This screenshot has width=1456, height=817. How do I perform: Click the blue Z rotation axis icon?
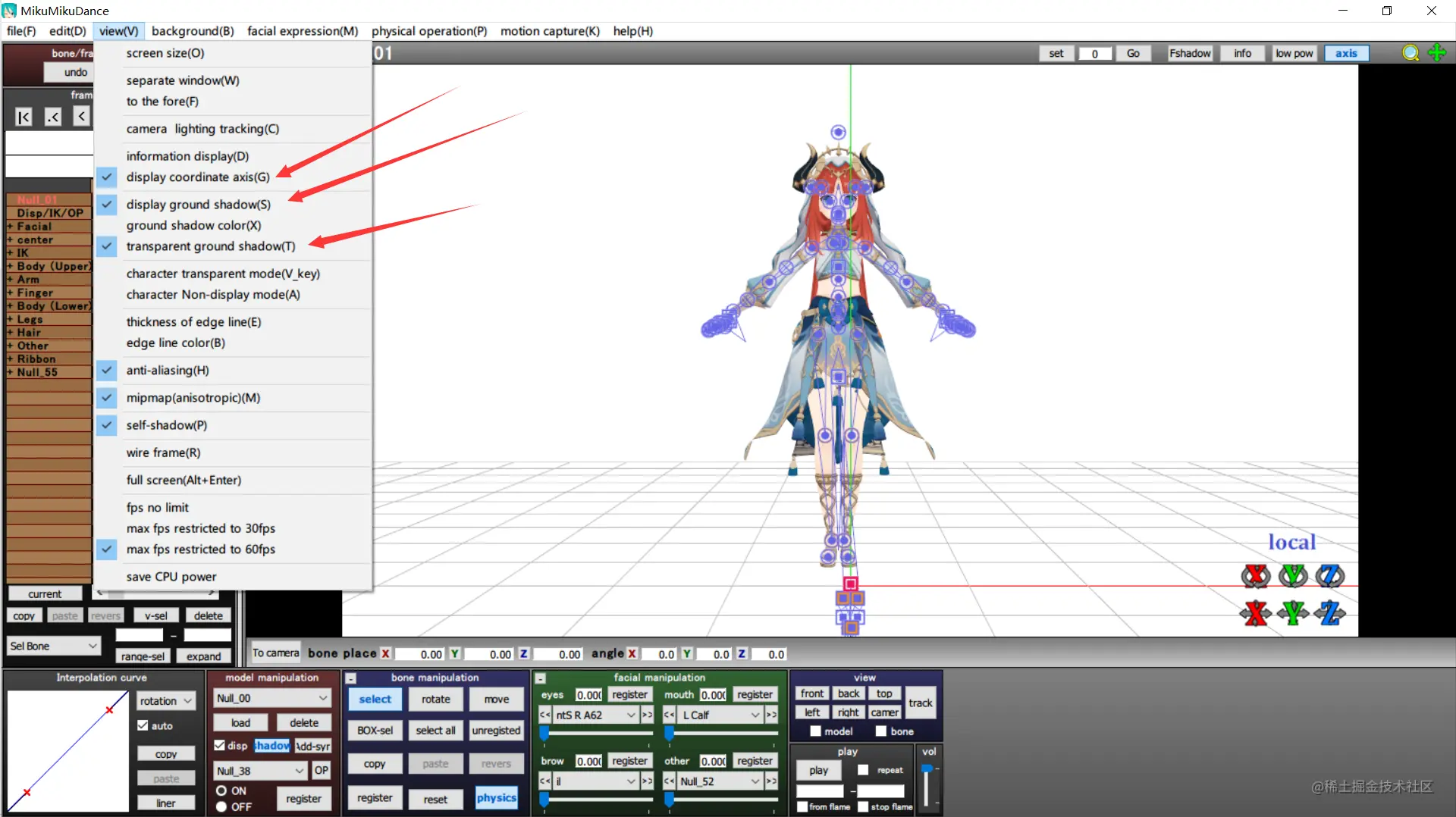(x=1330, y=576)
